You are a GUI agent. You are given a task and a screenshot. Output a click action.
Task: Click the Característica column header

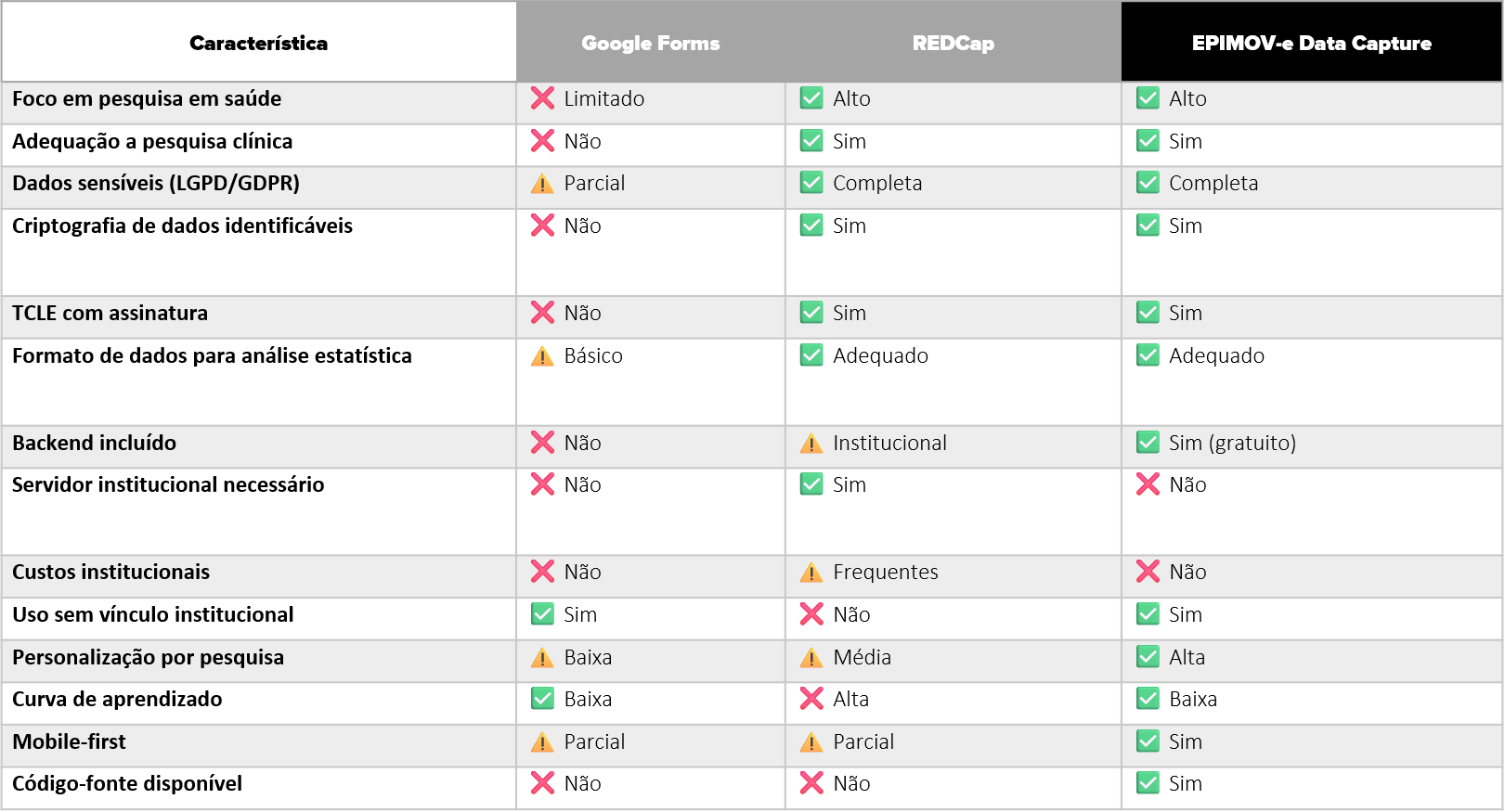click(x=259, y=43)
